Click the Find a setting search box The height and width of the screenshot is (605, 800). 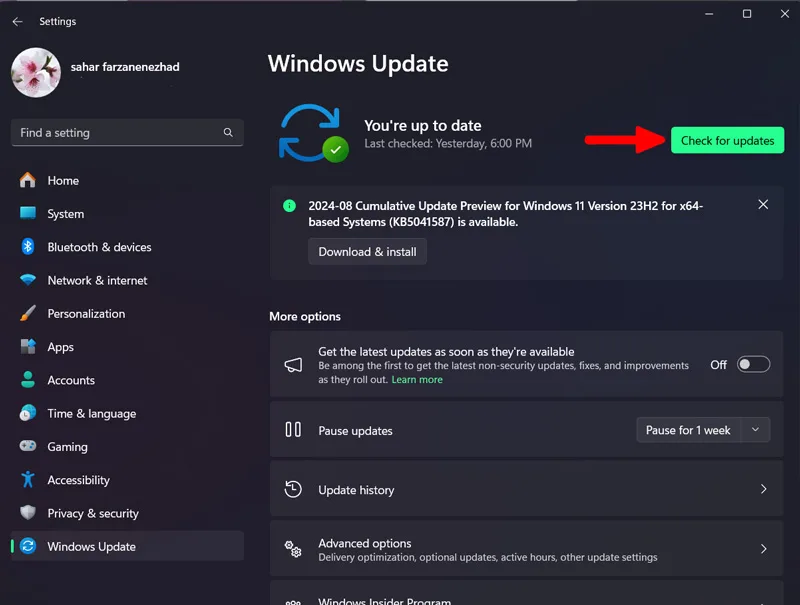point(127,133)
